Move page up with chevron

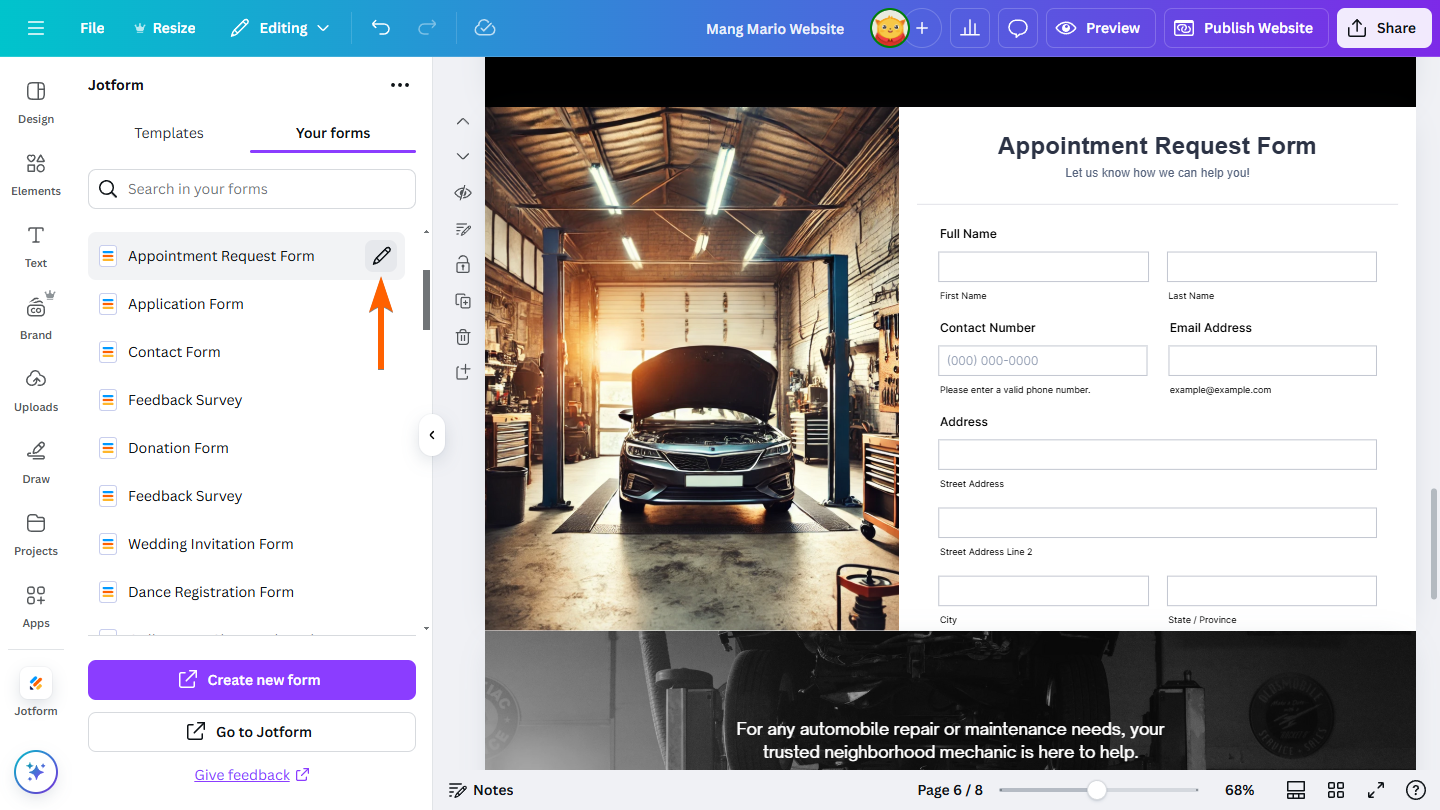462,121
